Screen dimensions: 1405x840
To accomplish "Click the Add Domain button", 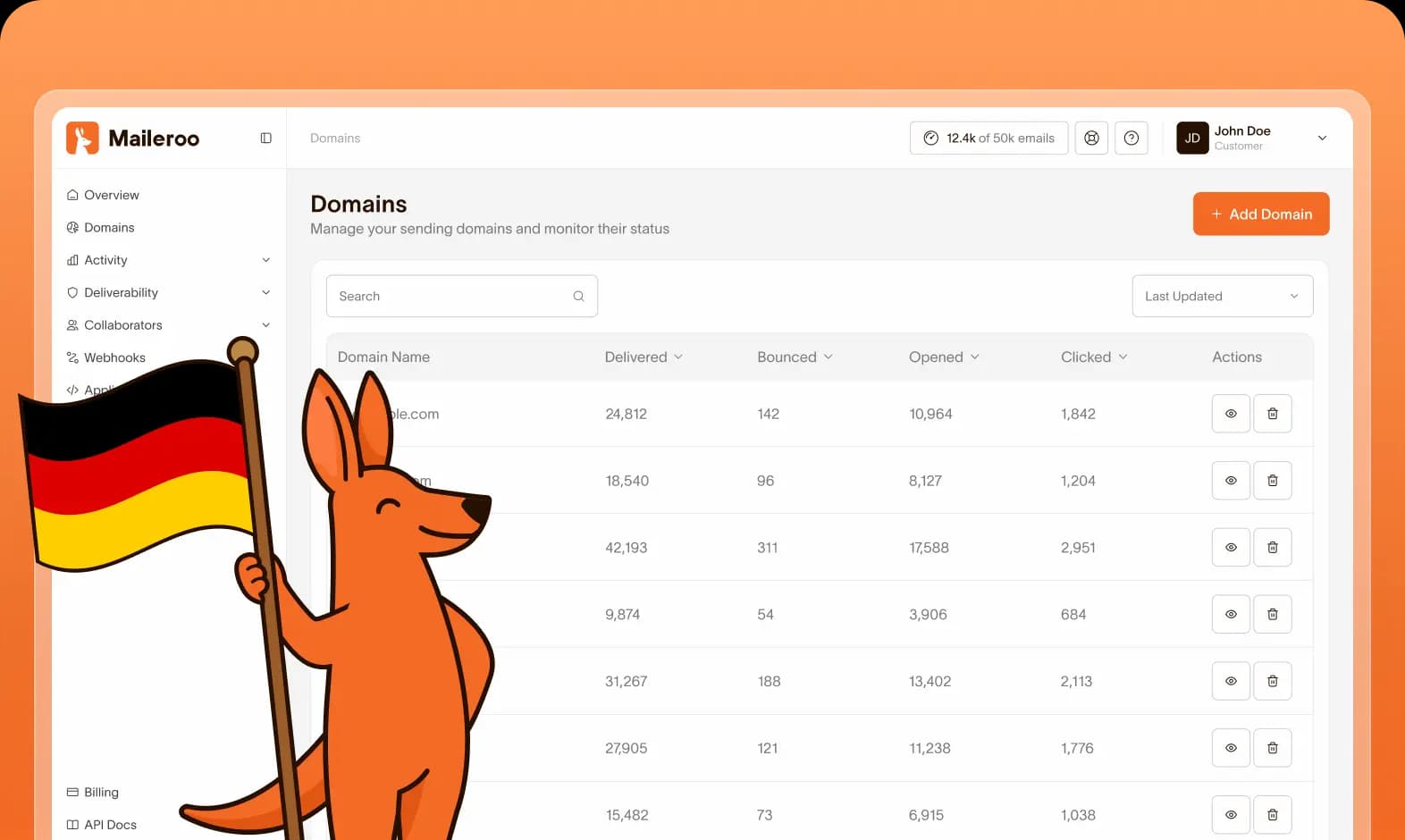I will 1261,214.
